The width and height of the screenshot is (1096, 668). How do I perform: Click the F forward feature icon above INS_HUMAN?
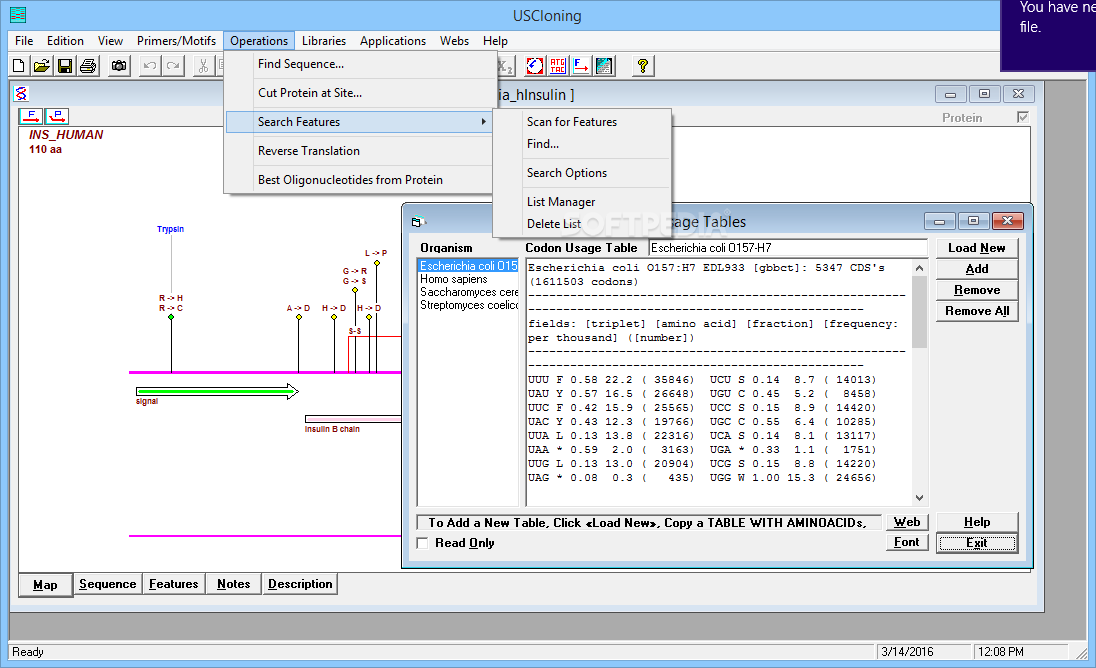tap(31, 116)
